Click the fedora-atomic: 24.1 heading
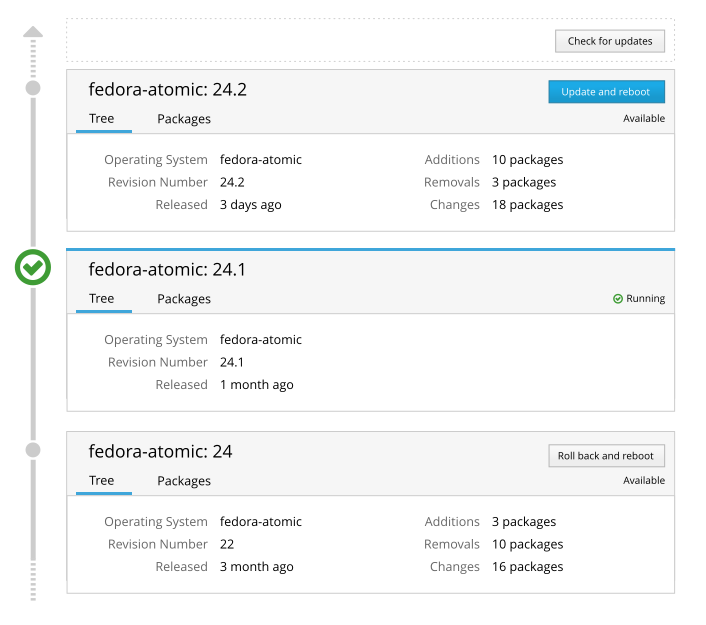 click(x=167, y=269)
